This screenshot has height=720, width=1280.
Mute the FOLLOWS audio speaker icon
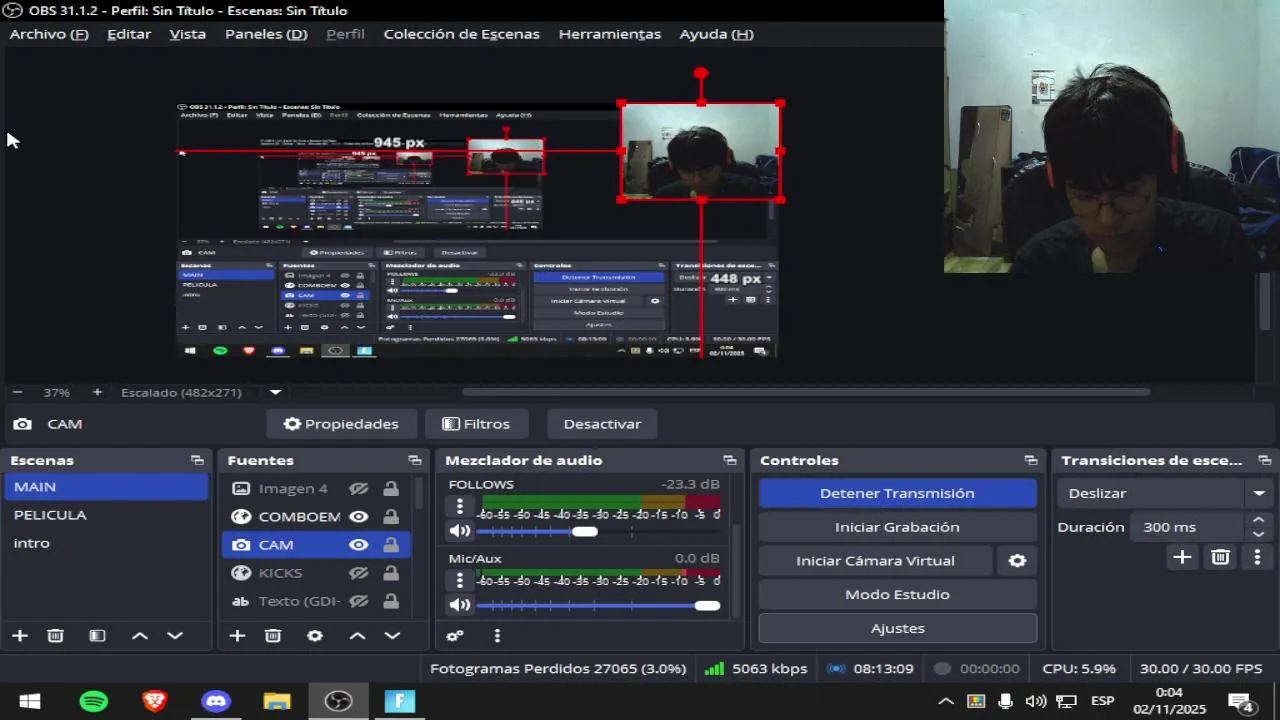click(460, 531)
